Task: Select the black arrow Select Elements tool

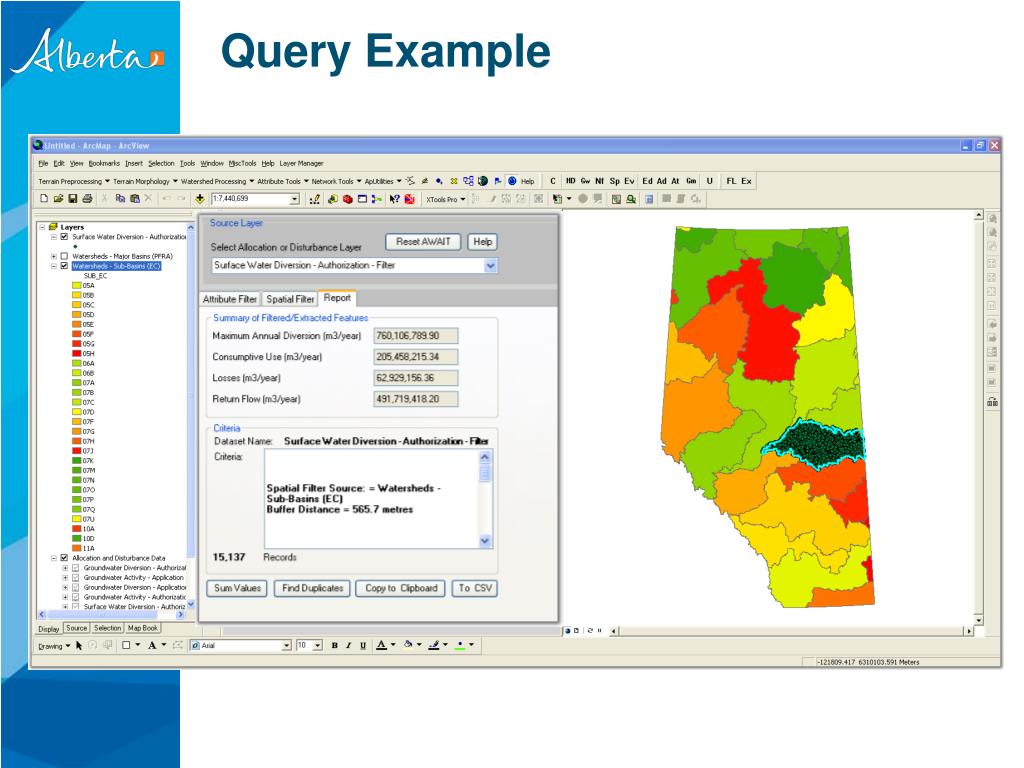Action: 79,645
